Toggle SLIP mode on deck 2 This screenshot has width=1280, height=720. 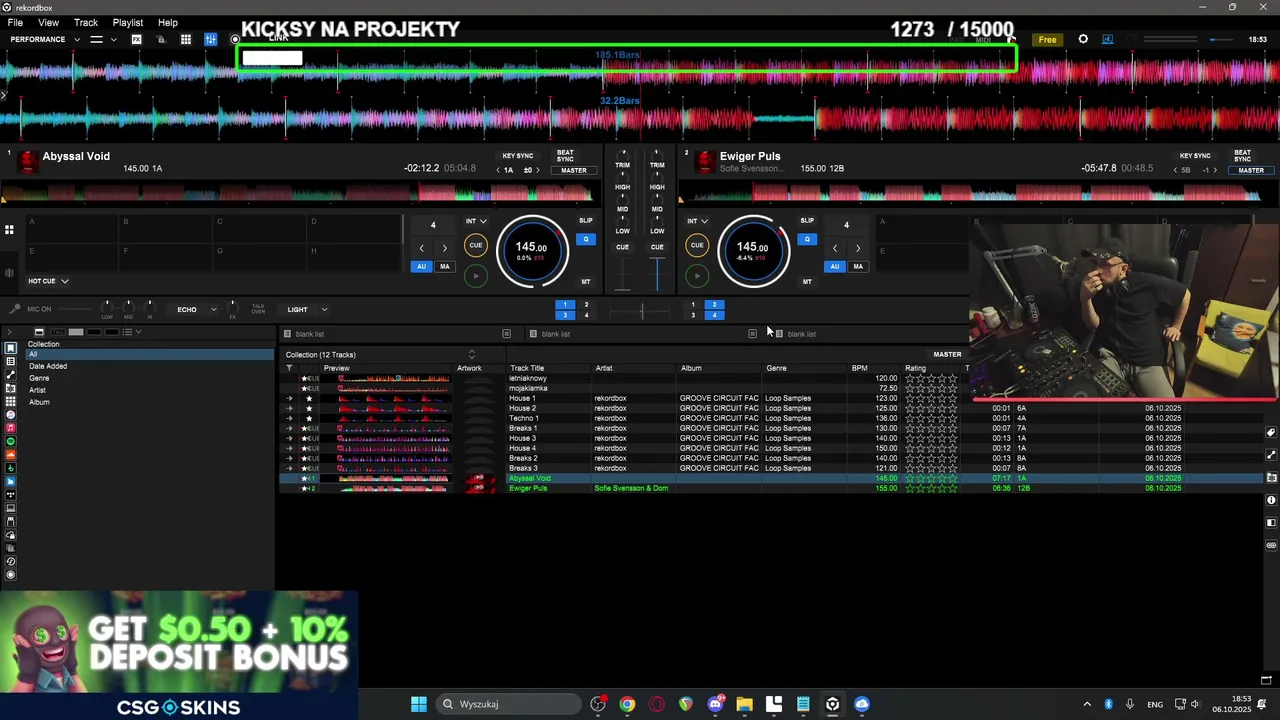point(807,220)
